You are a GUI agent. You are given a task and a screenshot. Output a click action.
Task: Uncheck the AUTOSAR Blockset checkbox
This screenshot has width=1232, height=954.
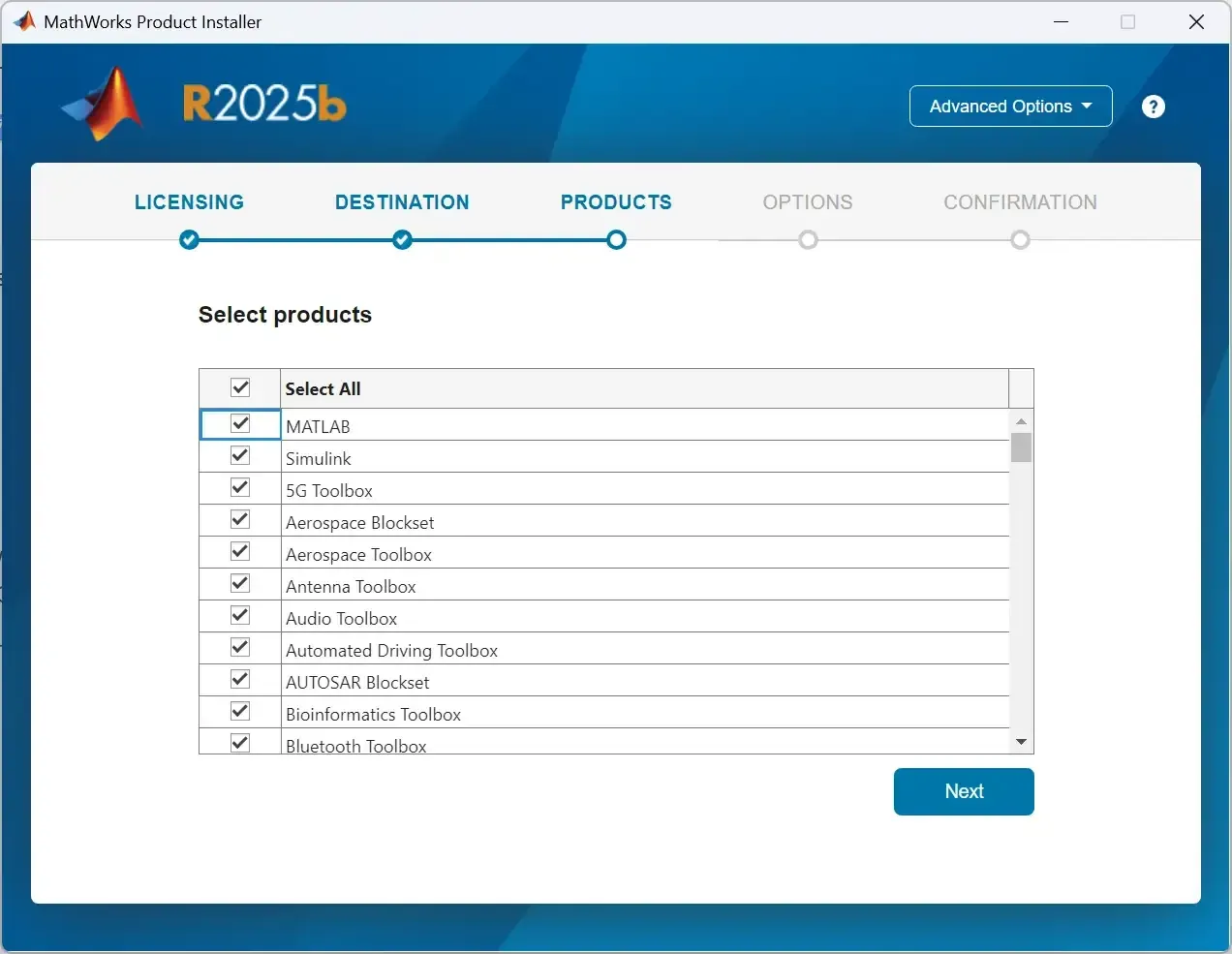click(x=240, y=679)
